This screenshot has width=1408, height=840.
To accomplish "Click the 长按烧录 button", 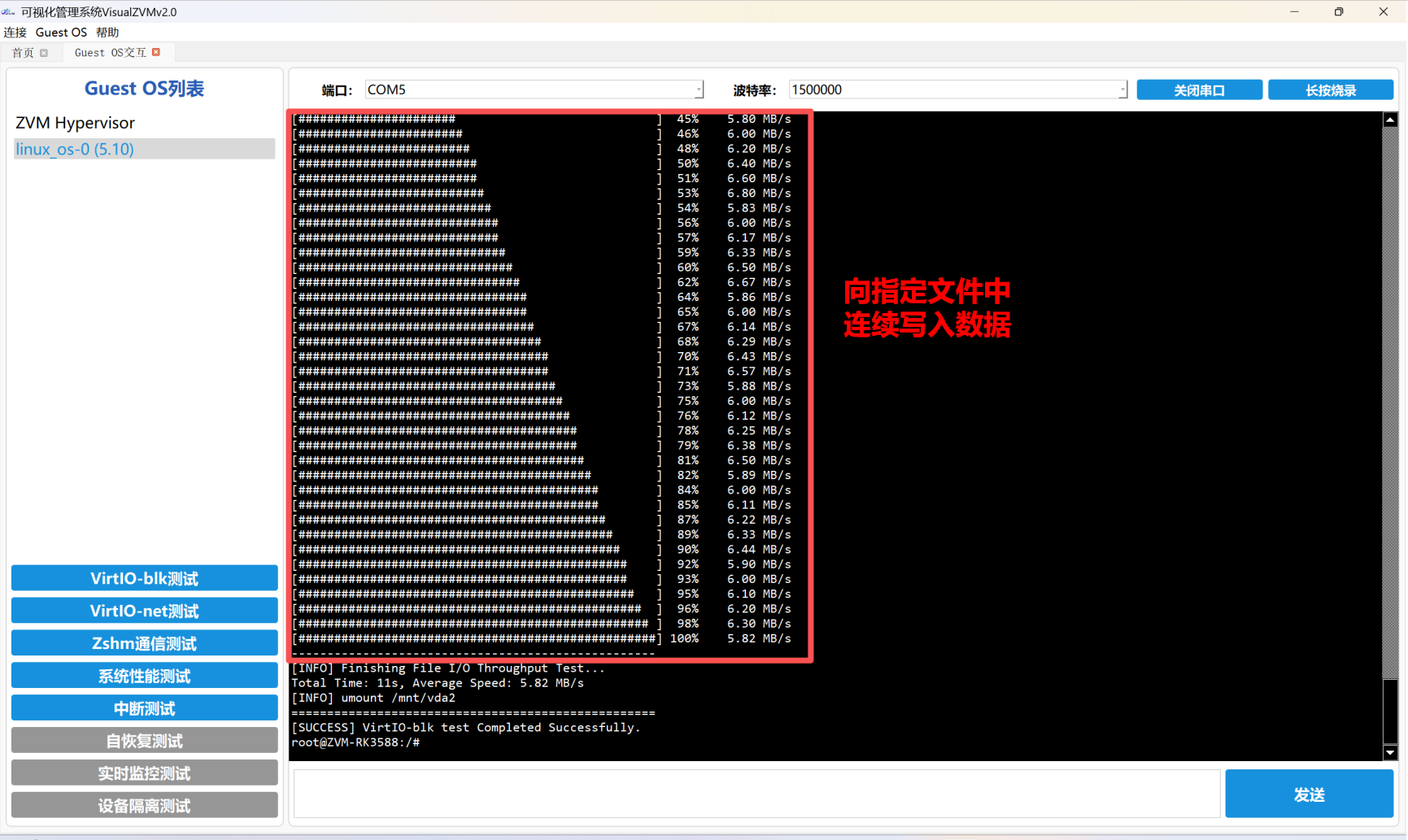I will [1330, 90].
